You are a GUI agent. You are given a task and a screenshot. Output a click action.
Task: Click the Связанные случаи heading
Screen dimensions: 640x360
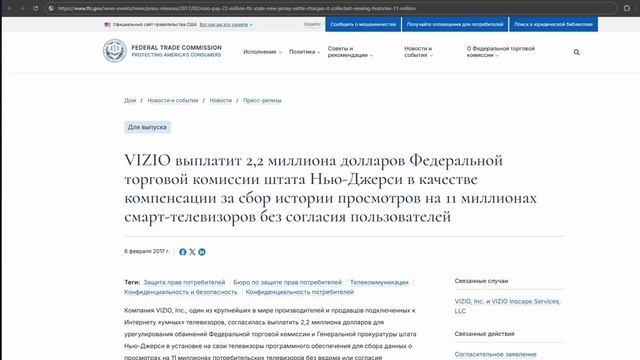click(x=481, y=281)
